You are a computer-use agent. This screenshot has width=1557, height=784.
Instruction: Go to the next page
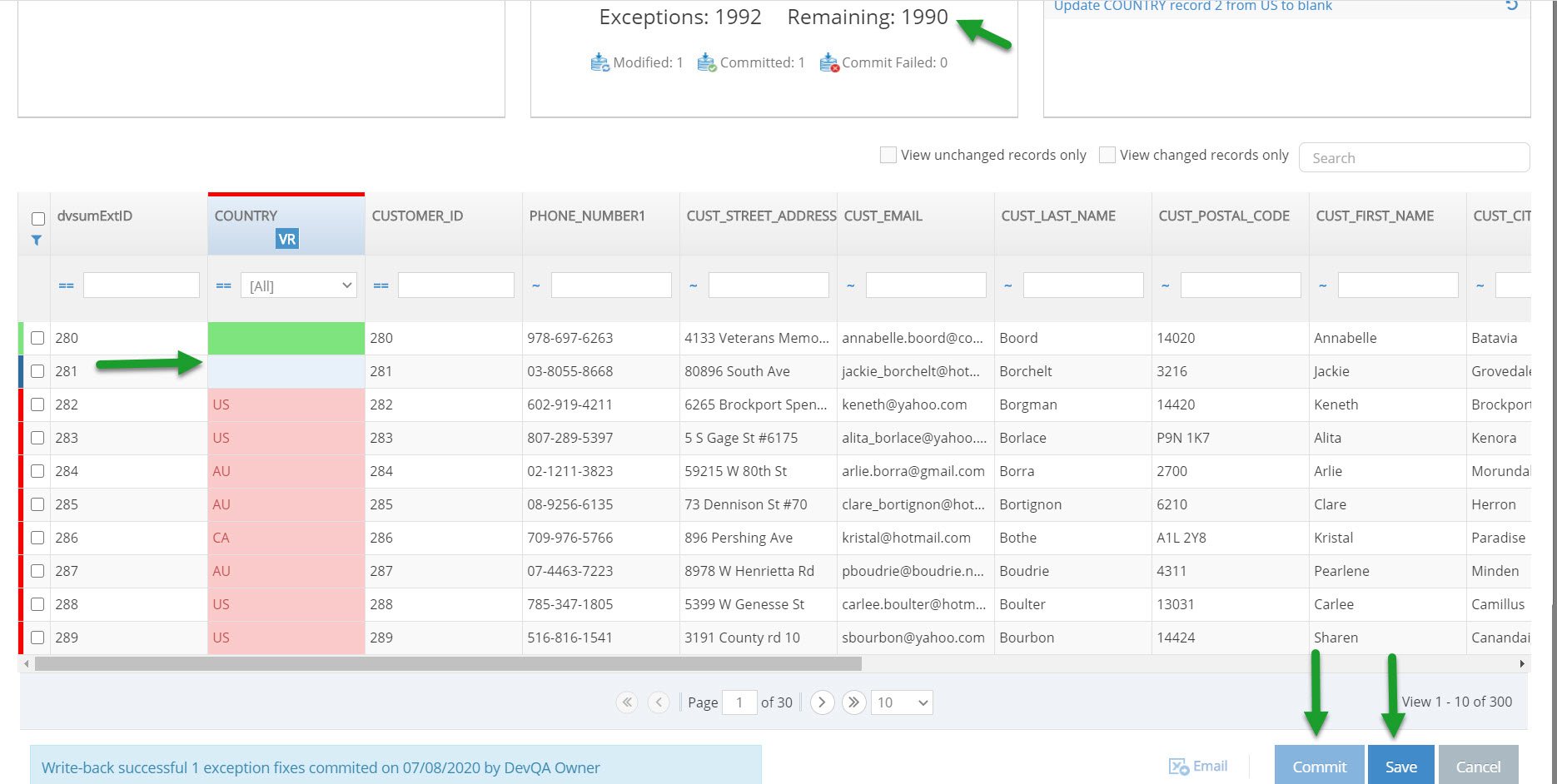(x=822, y=702)
